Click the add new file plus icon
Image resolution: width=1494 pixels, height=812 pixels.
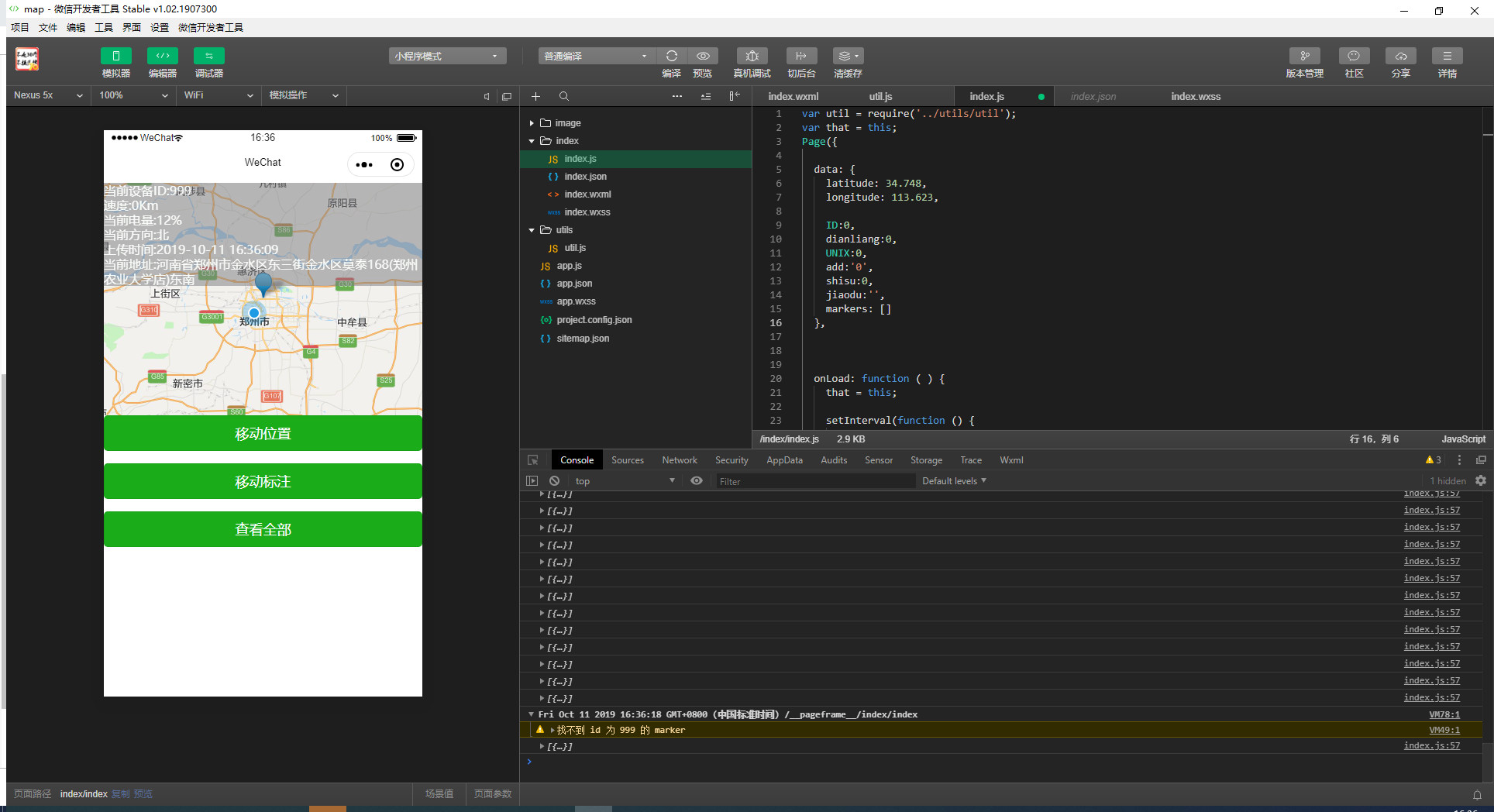(535, 96)
